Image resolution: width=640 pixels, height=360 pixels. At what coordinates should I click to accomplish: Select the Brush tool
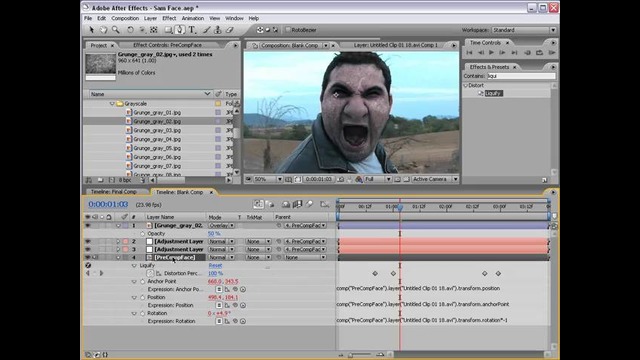click(207, 30)
